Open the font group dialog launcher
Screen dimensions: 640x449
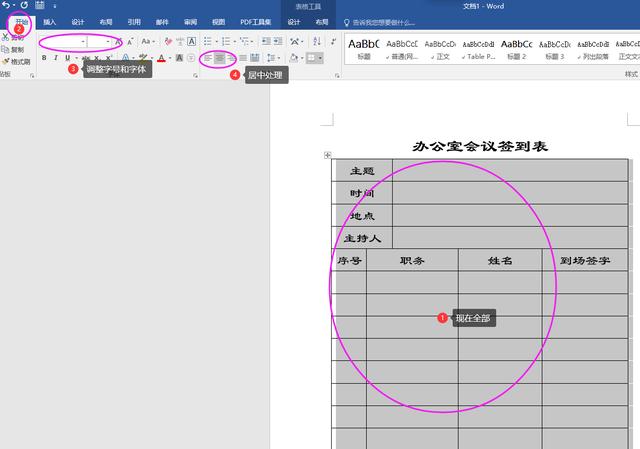(196, 76)
